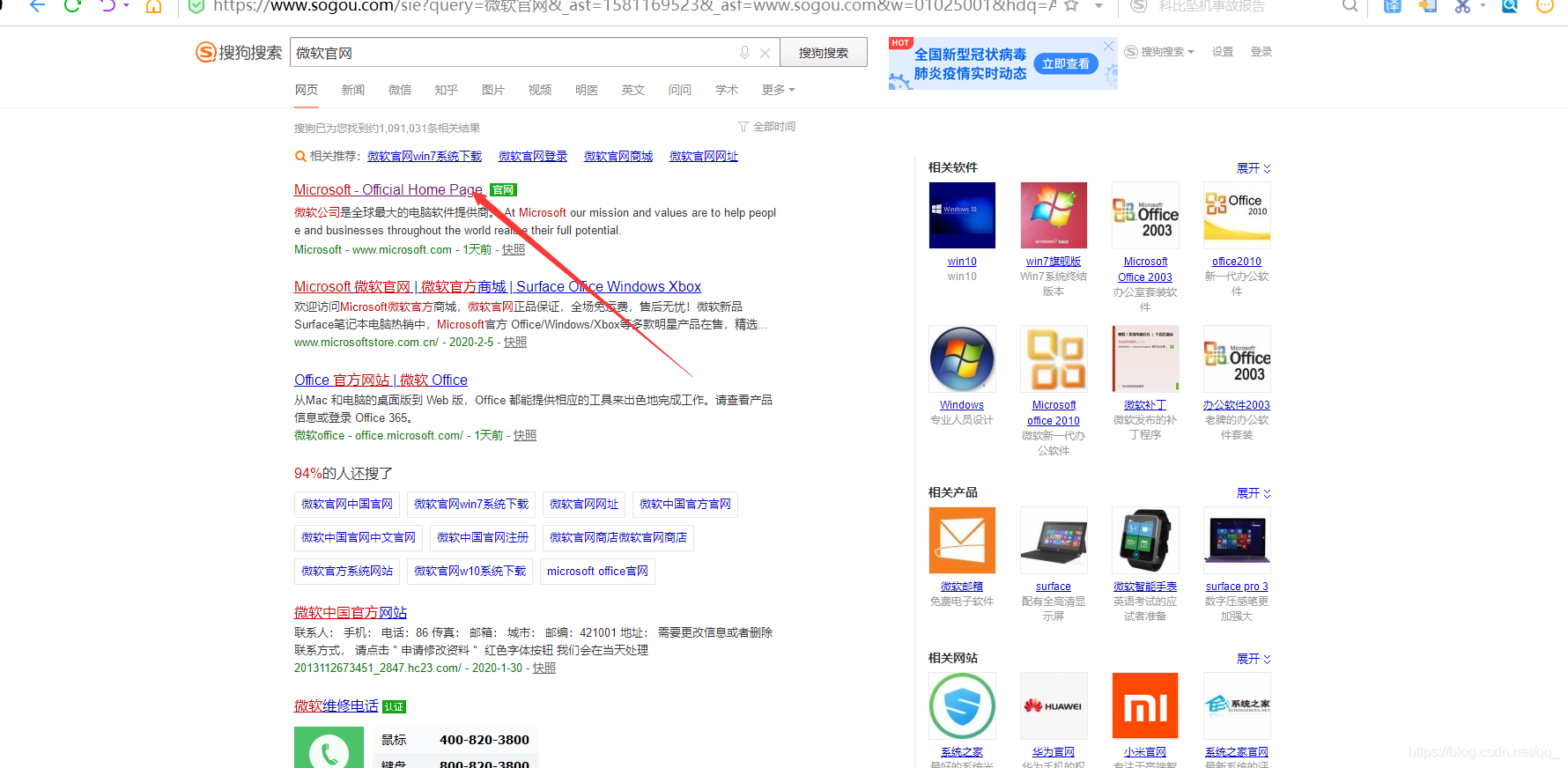Open win7旗舰版 software thumbnail

click(x=1054, y=215)
